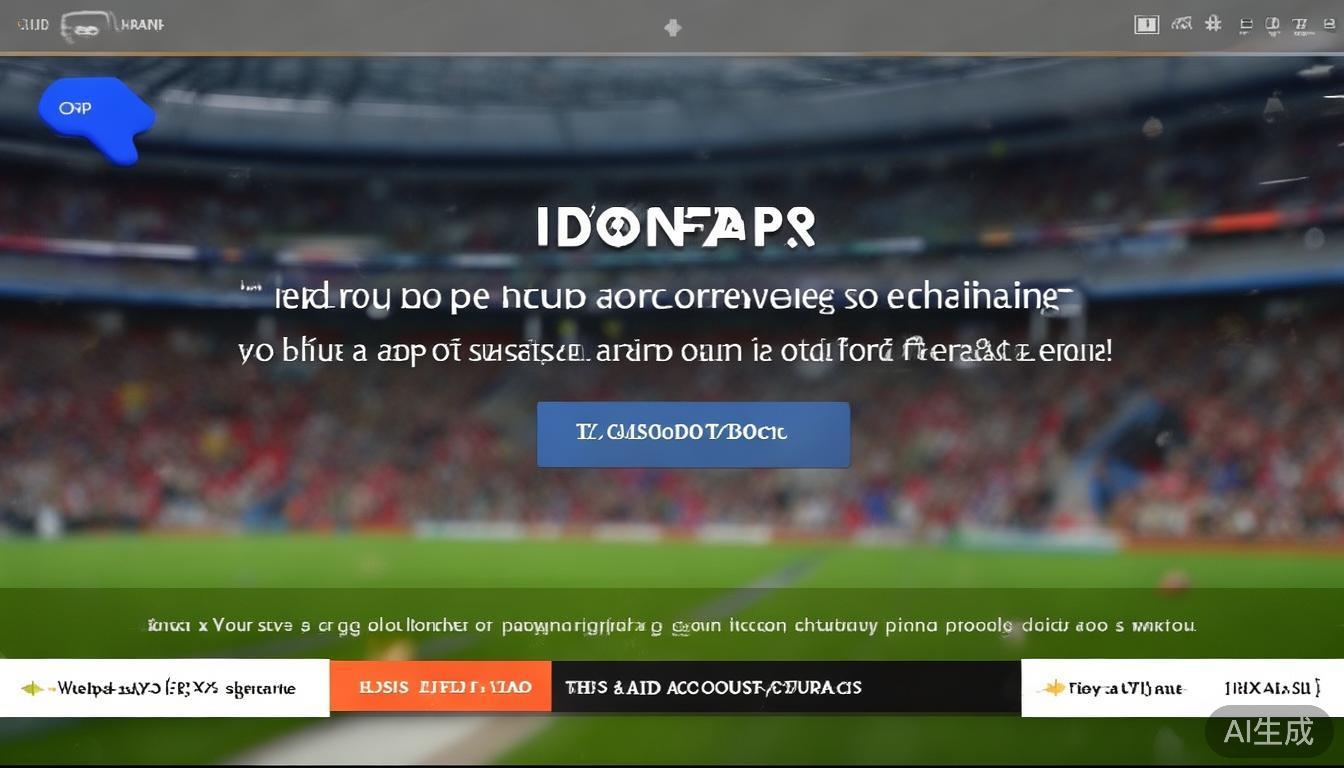Screen dimensions: 1344x768
Task: Open the CIUD item in the top-left header
Action: click(x=33, y=25)
